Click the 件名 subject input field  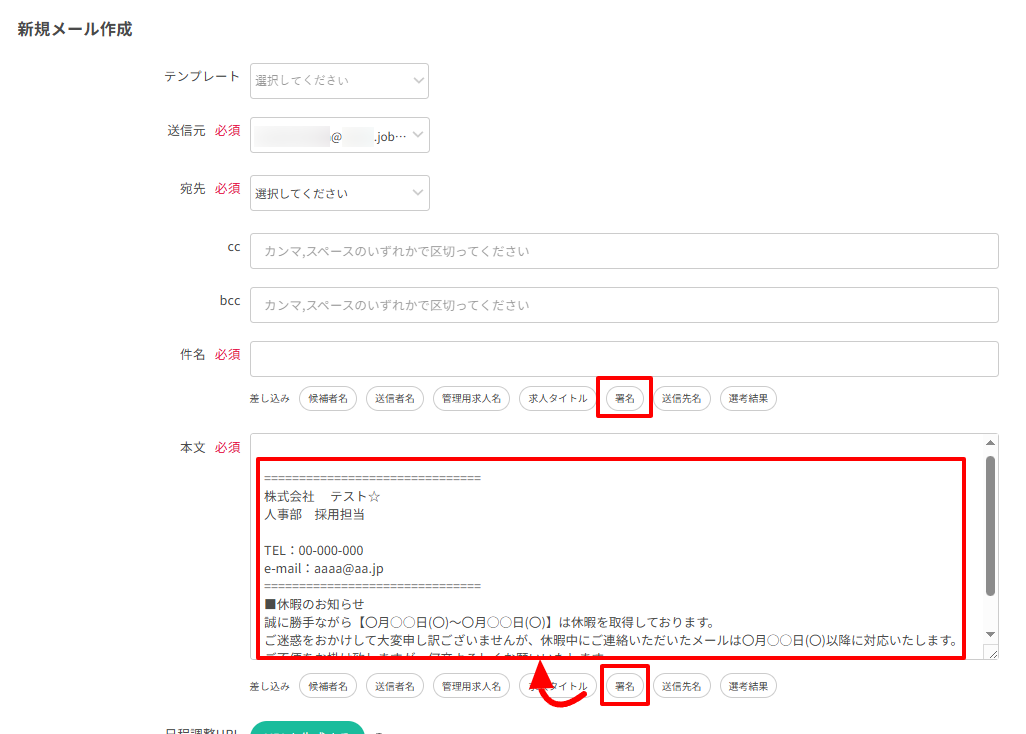pos(624,359)
